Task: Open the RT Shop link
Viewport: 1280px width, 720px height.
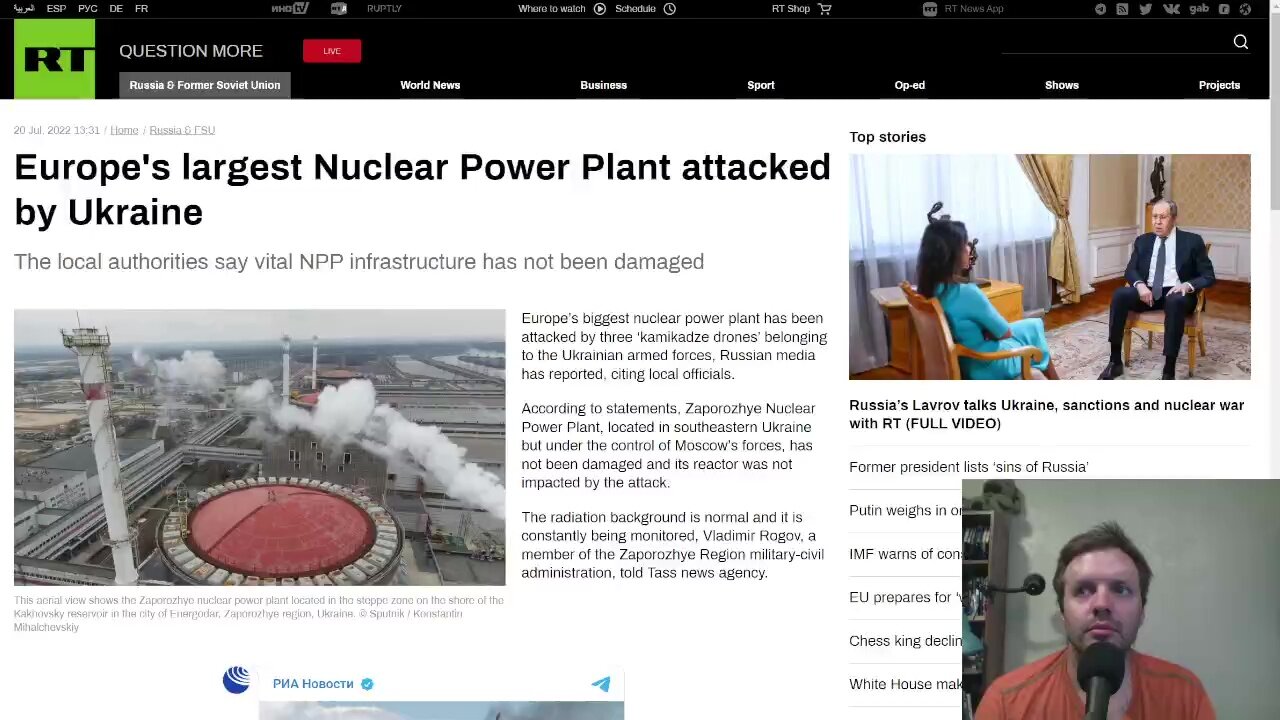Action: [791, 9]
